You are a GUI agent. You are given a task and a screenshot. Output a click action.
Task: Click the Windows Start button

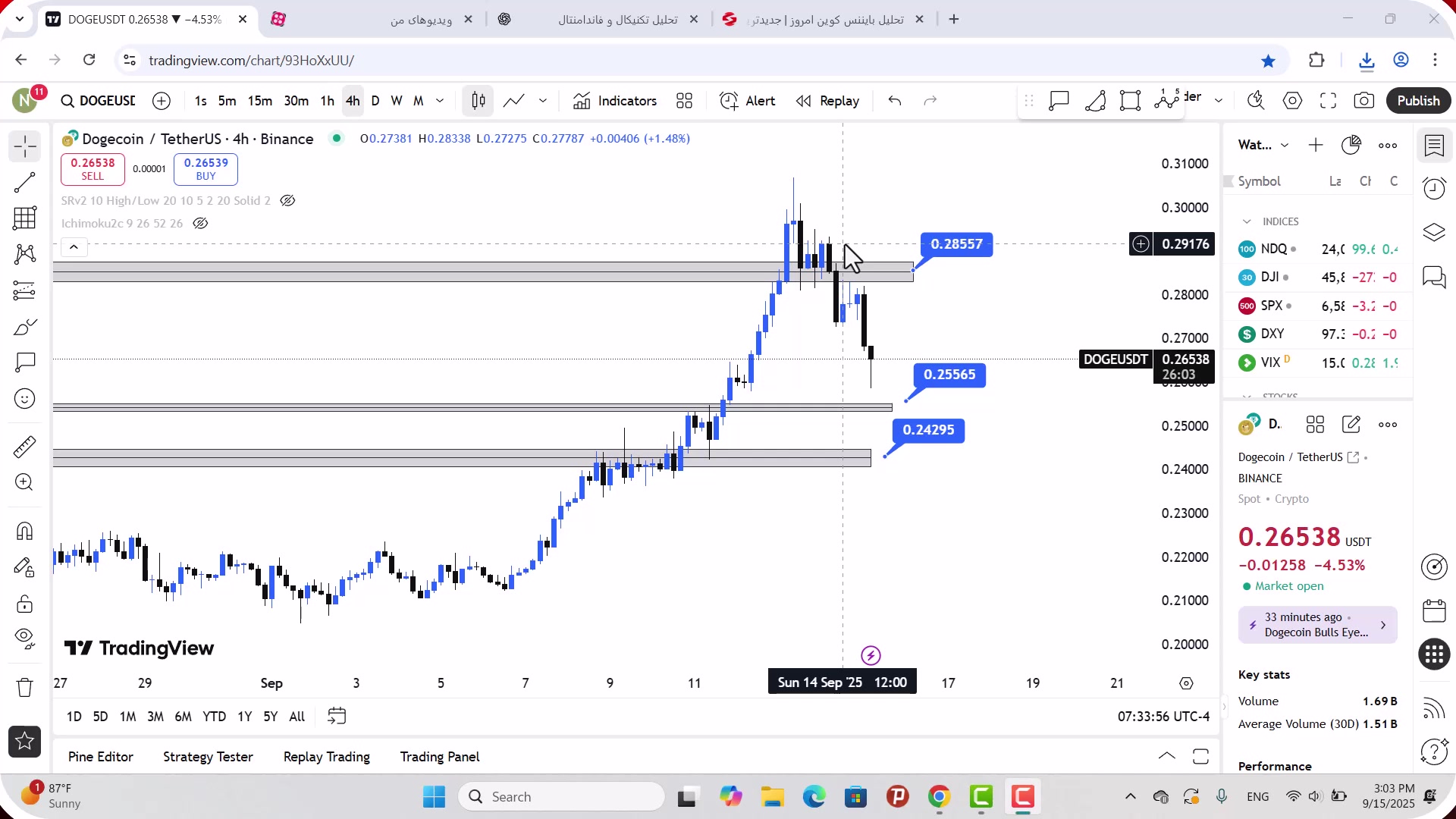(x=435, y=797)
